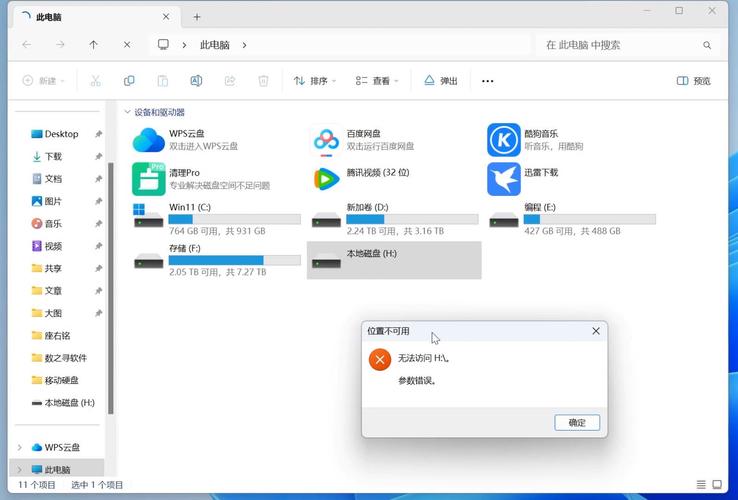Click the Delete trash icon
The width and height of the screenshot is (738, 500).
click(264, 81)
